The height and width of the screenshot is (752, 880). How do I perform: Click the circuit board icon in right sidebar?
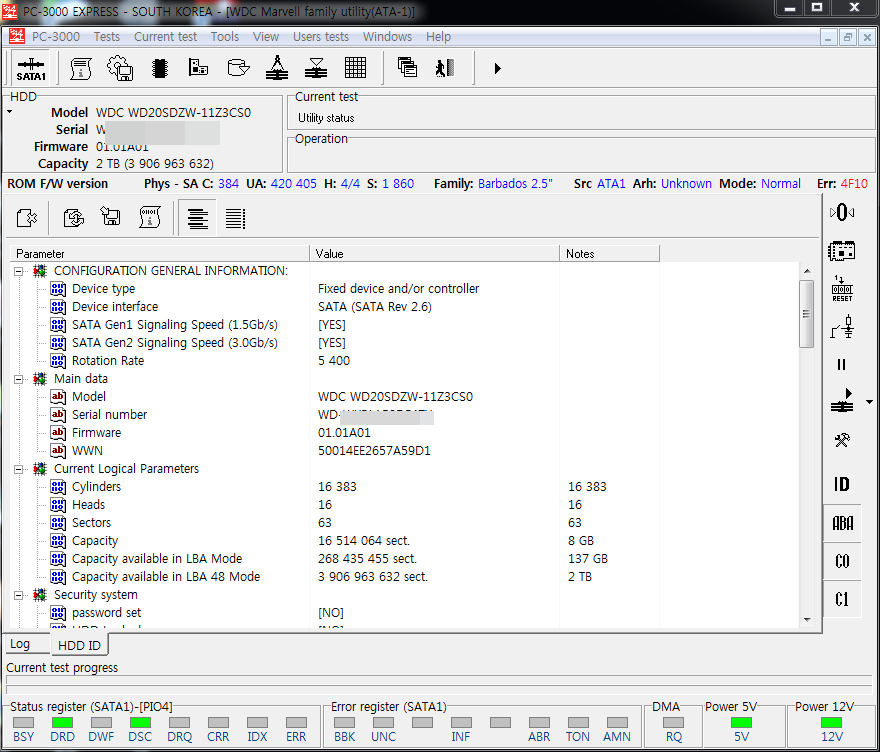tap(842, 251)
